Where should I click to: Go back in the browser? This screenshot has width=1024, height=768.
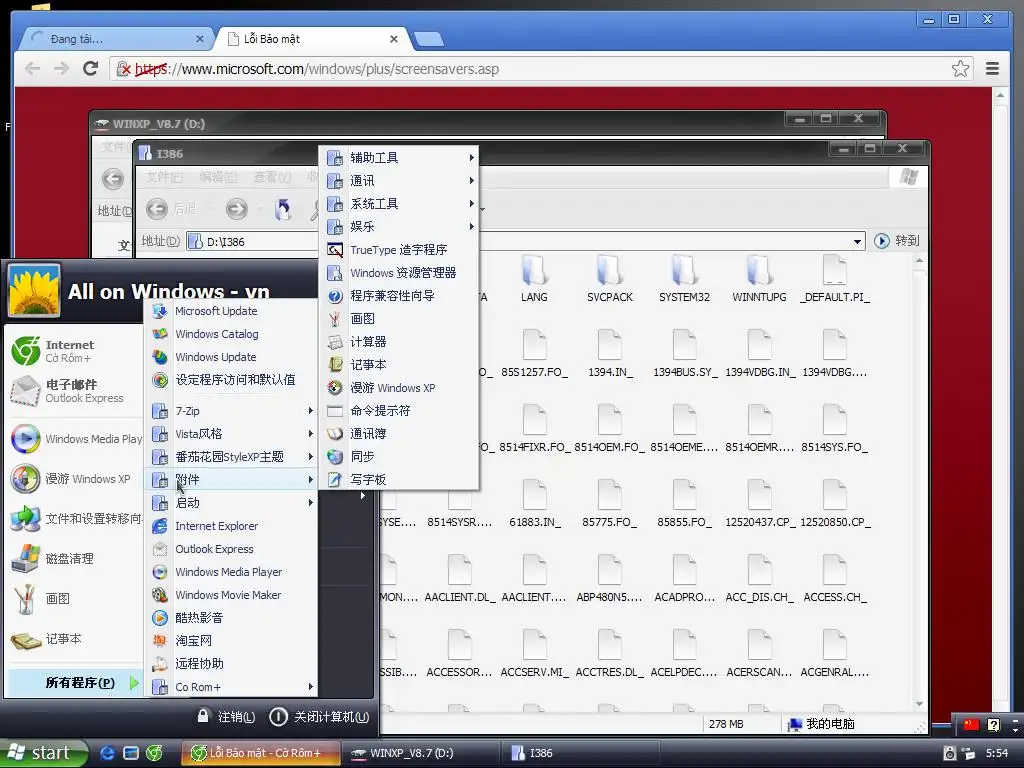coord(32,69)
